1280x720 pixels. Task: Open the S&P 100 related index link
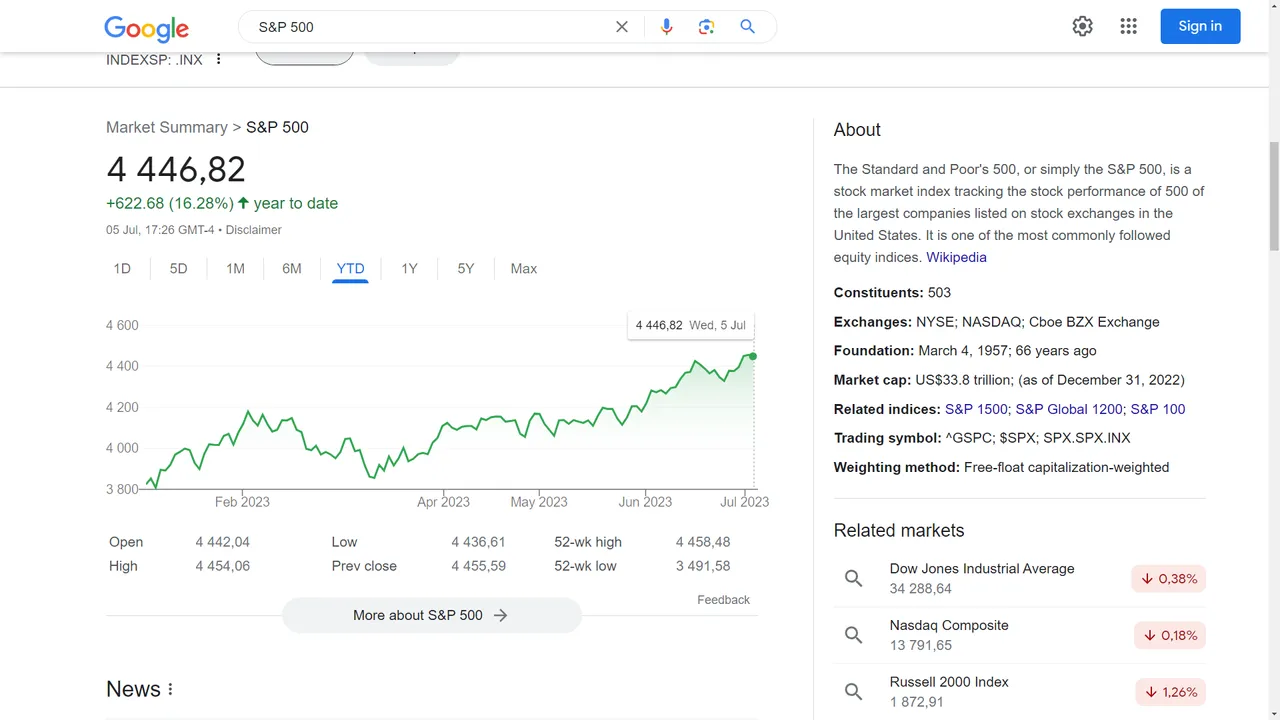[1158, 409]
